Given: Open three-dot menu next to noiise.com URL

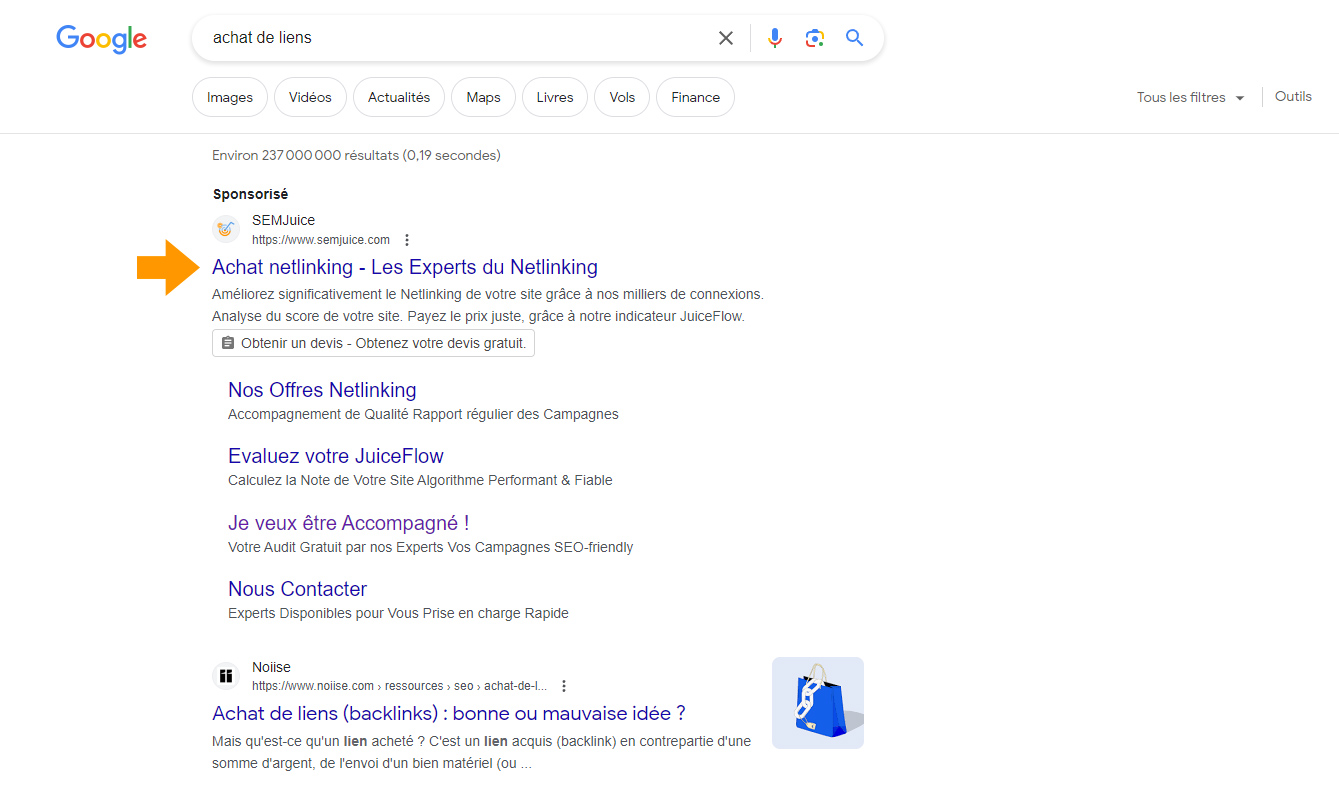Looking at the screenshot, I should (564, 686).
